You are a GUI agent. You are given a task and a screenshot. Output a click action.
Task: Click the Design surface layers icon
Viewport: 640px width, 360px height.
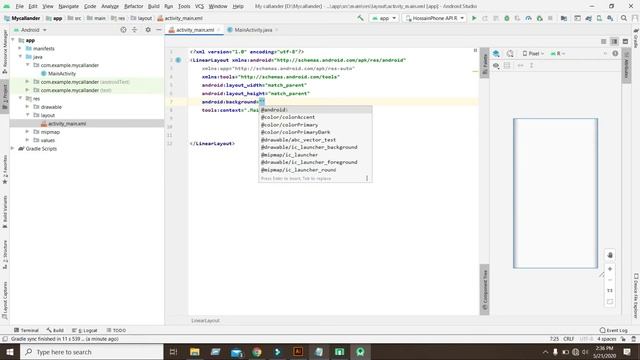click(496, 53)
